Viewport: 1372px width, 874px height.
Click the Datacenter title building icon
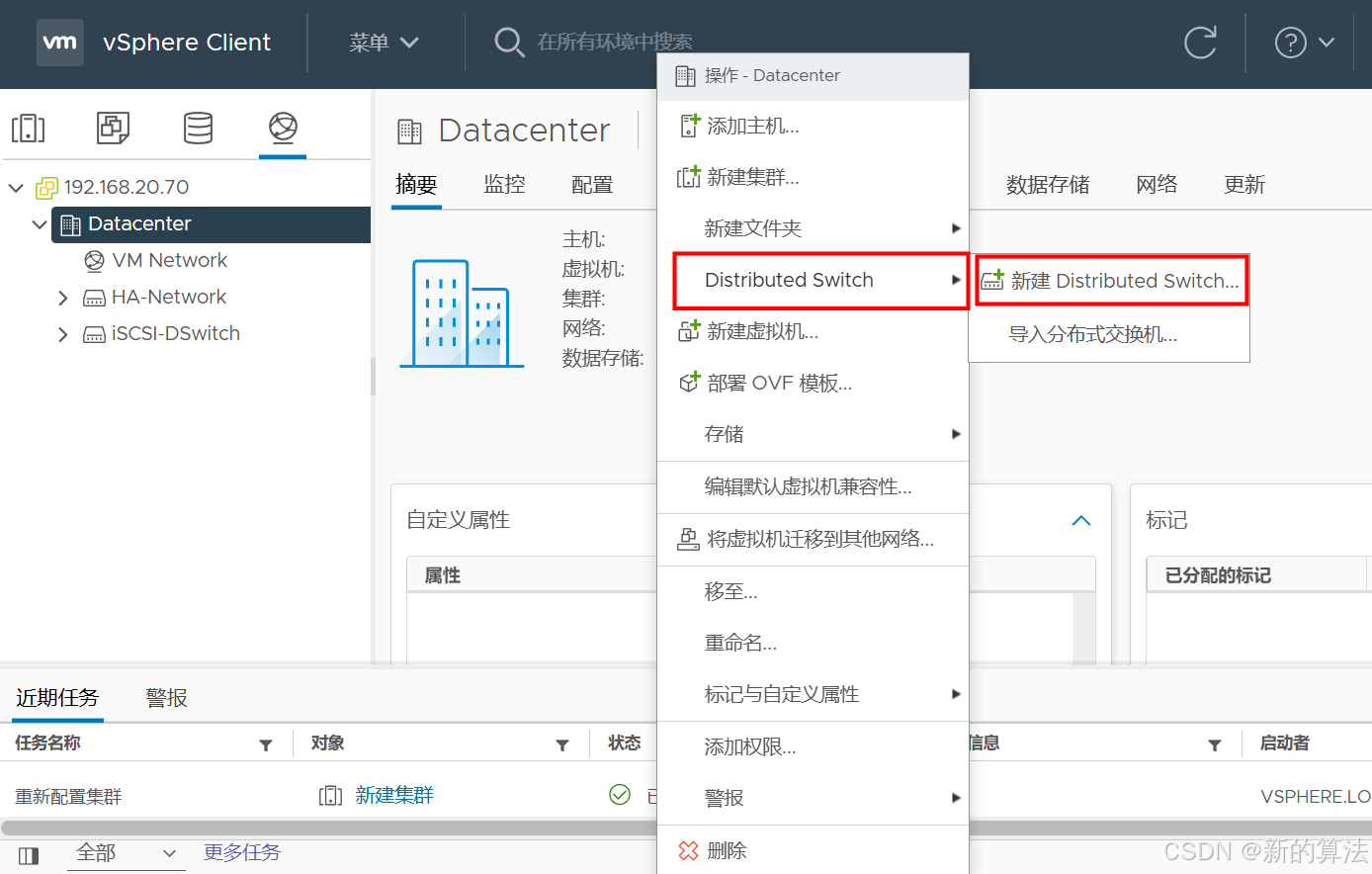409,131
